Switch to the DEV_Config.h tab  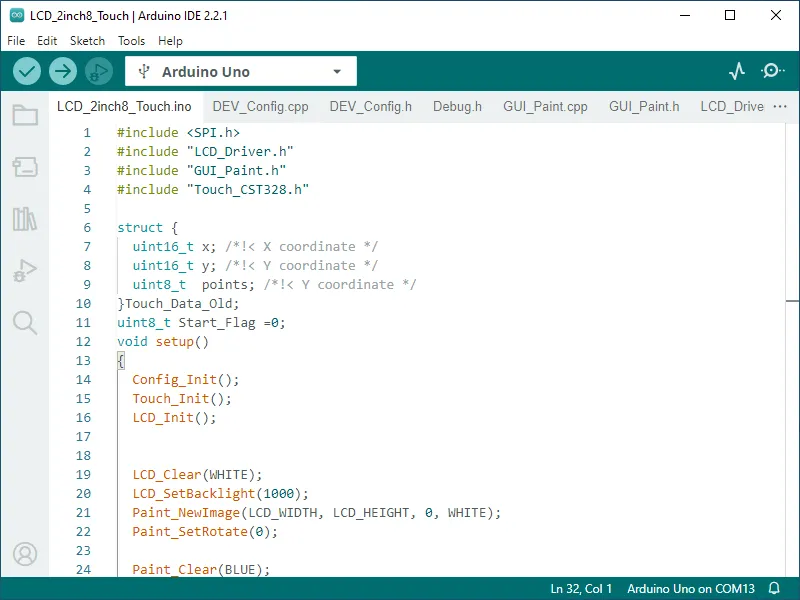click(x=370, y=107)
